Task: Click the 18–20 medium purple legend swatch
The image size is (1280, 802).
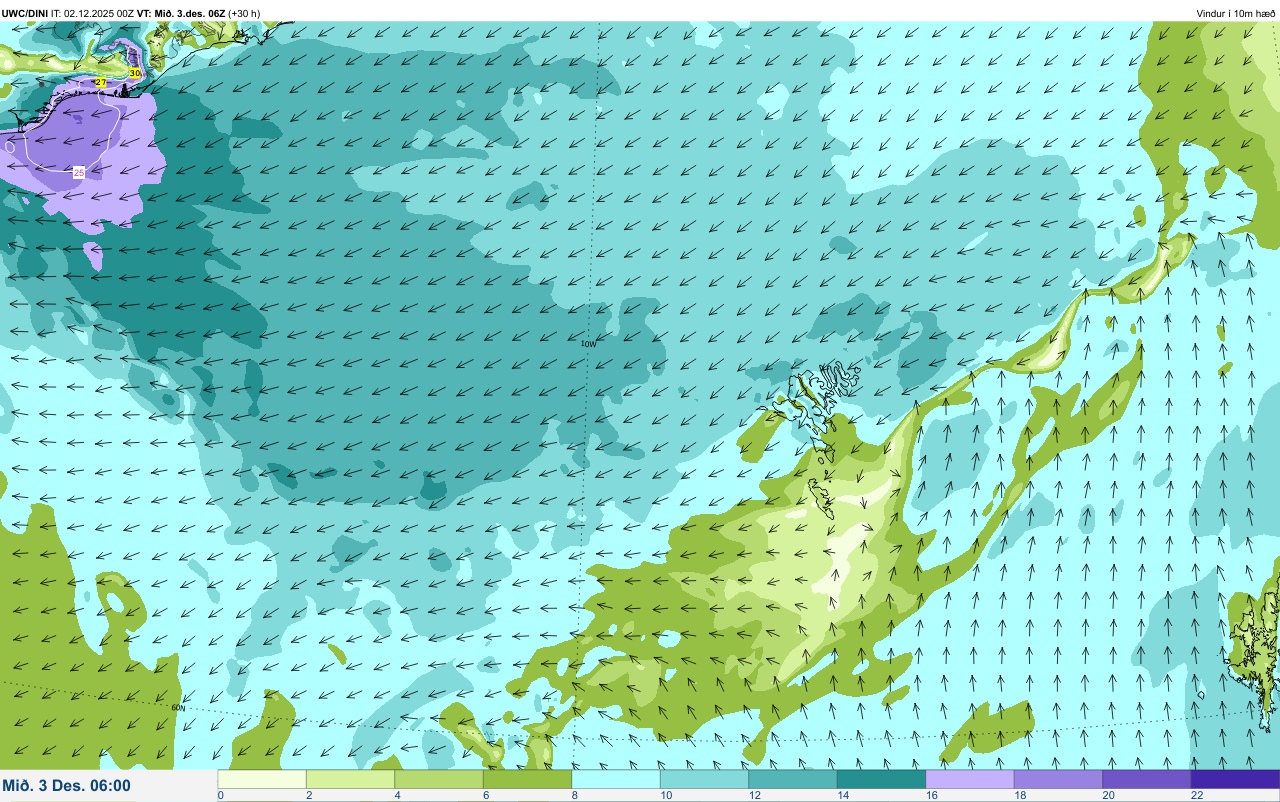Action: point(1058,779)
